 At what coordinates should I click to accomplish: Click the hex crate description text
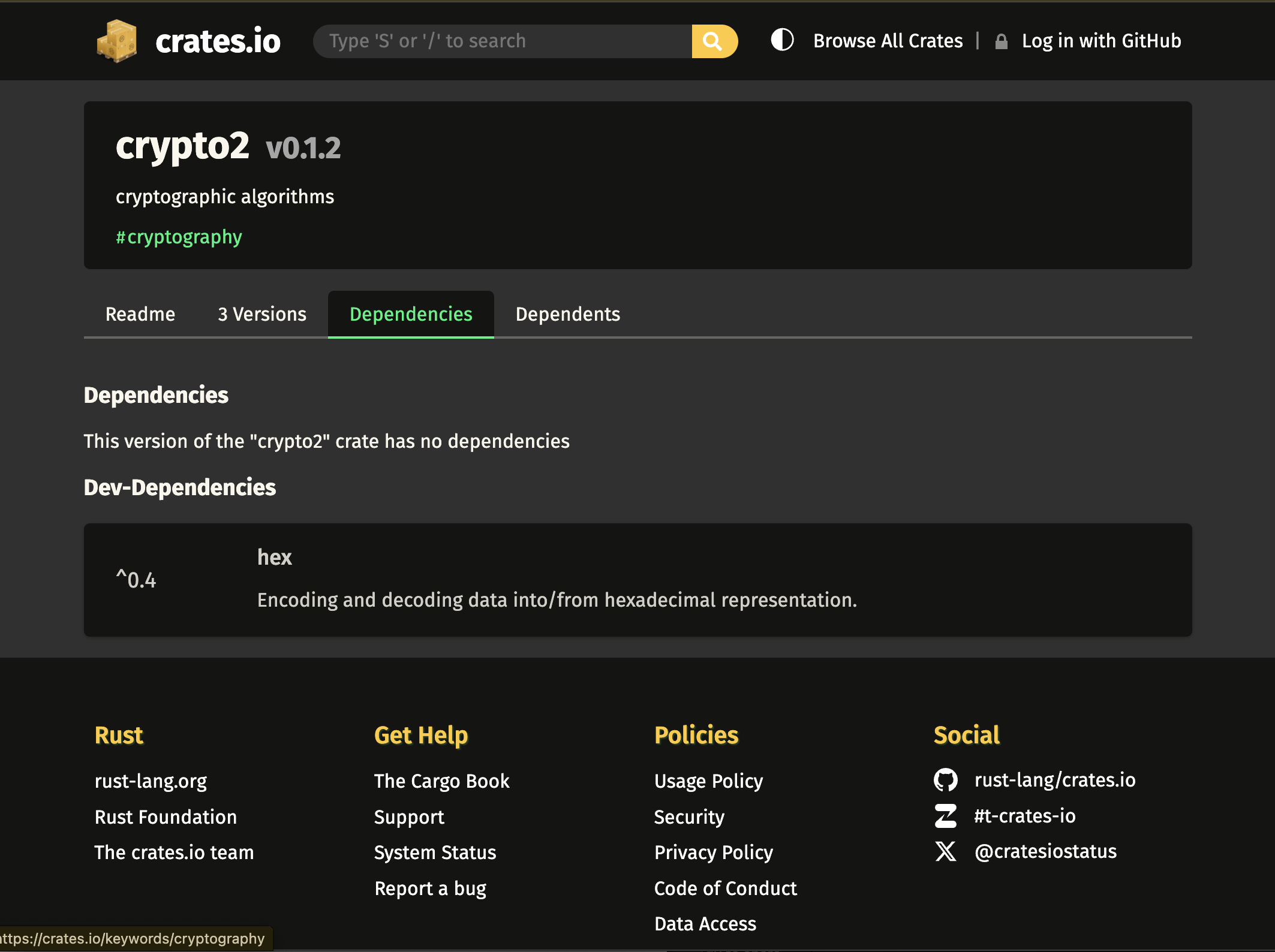[x=557, y=600]
